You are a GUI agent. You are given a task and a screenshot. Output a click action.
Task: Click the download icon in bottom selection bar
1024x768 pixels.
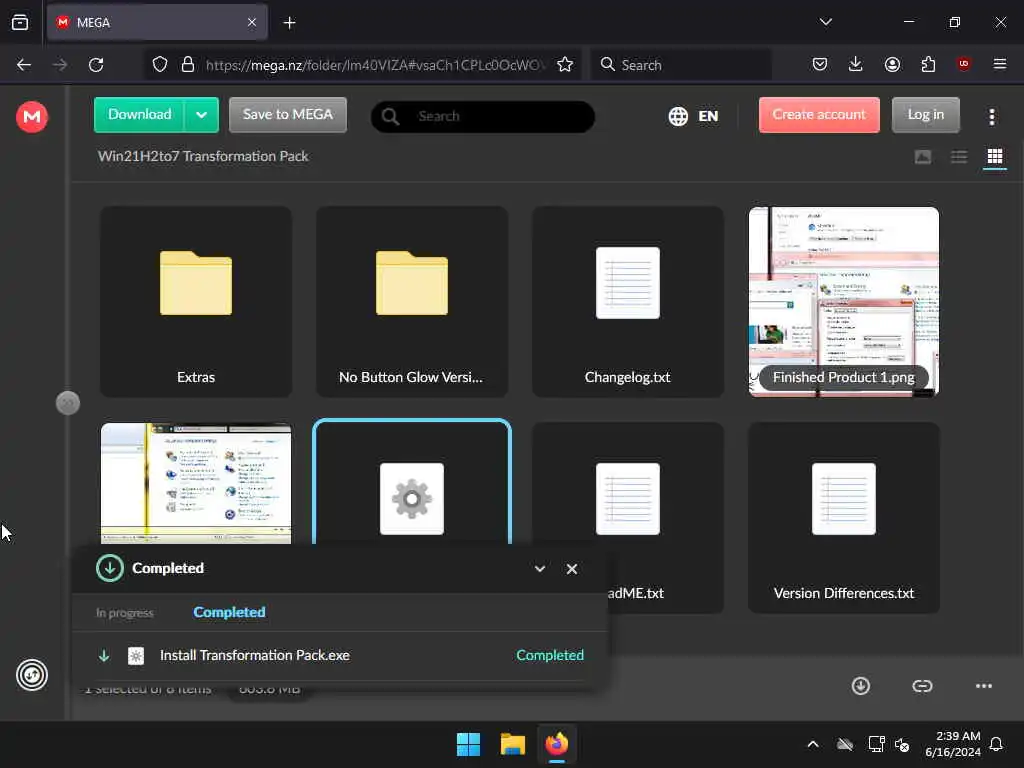click(x=861, y=686)
